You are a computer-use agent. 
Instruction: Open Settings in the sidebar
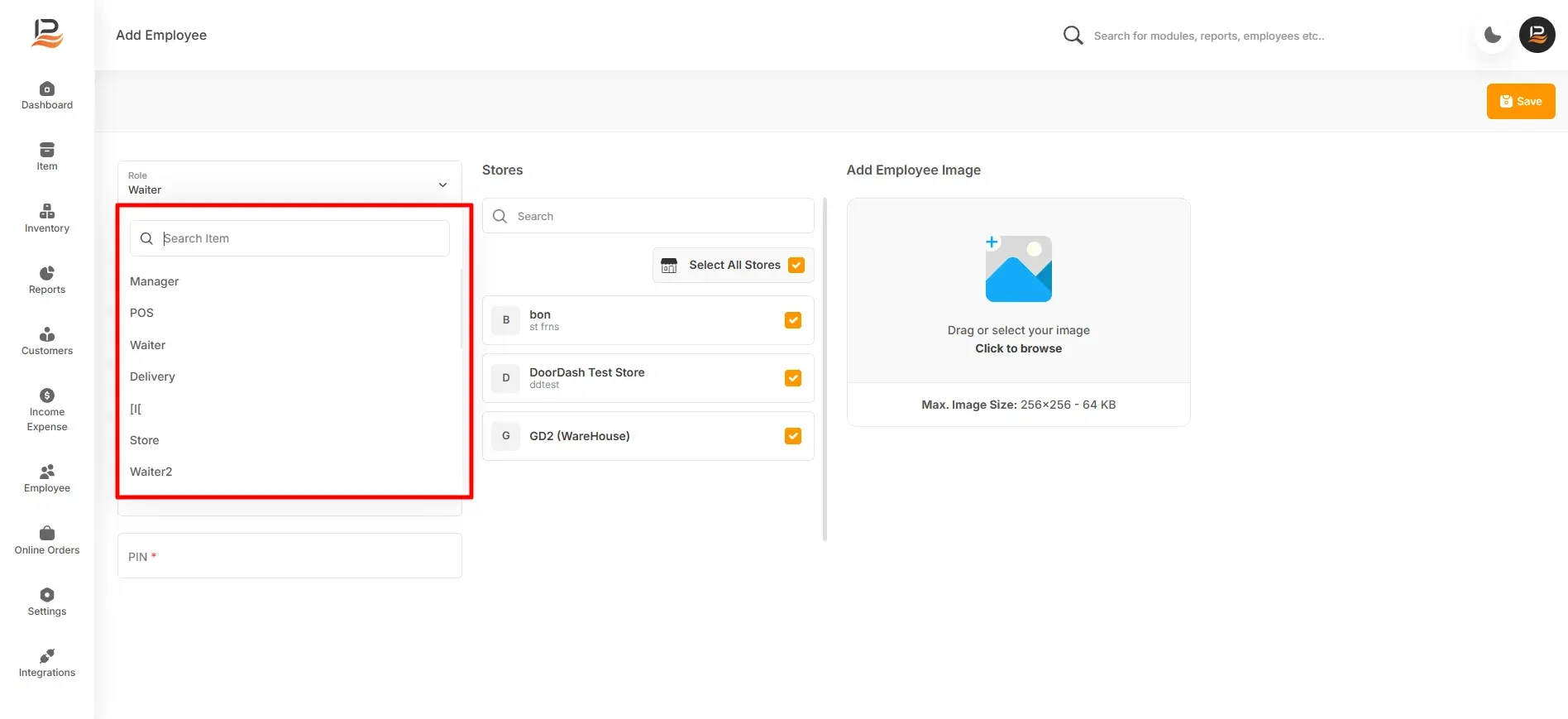[x=47, y=602]
